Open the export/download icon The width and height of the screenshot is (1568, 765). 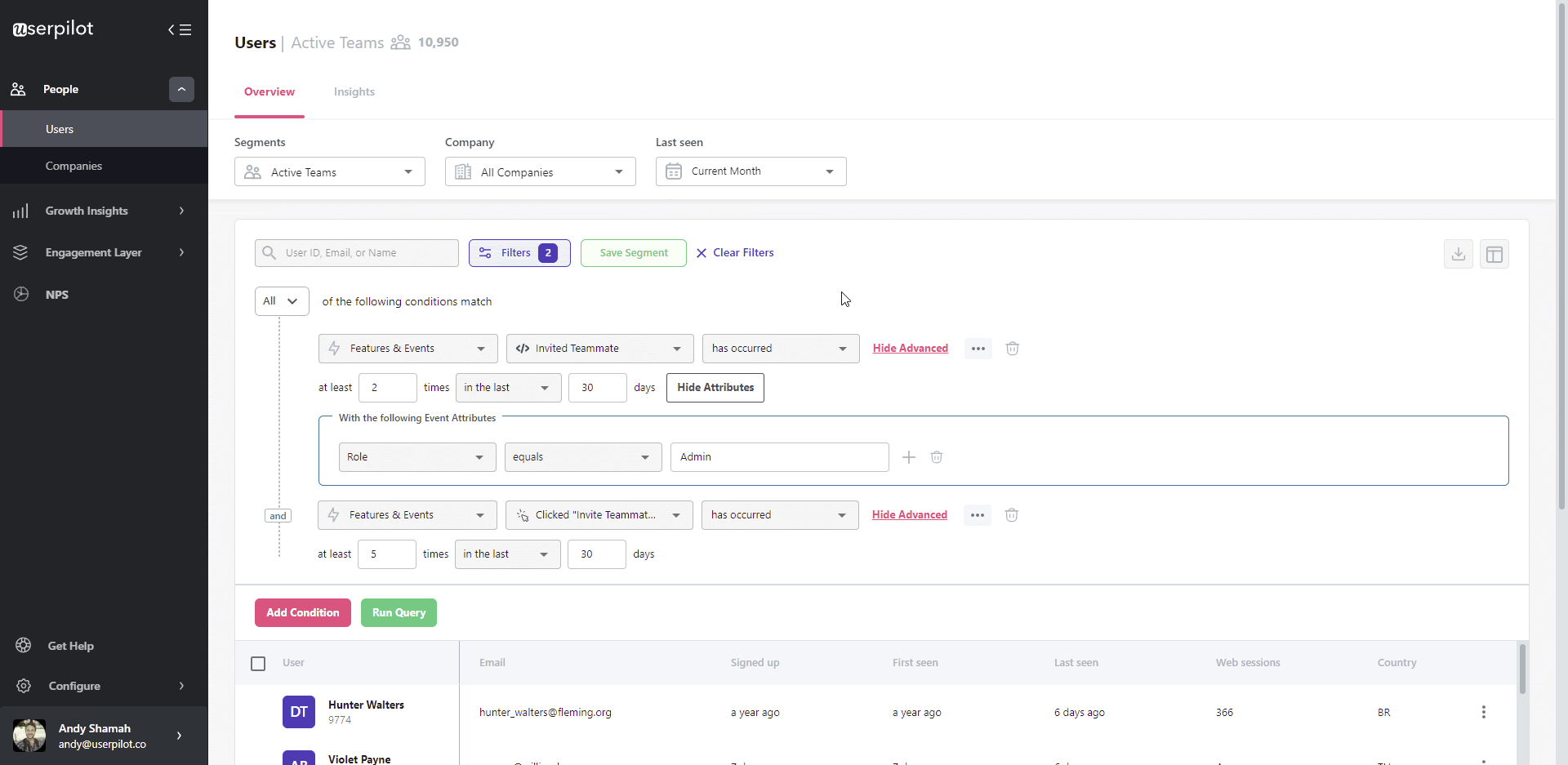tap(1459, 253)
